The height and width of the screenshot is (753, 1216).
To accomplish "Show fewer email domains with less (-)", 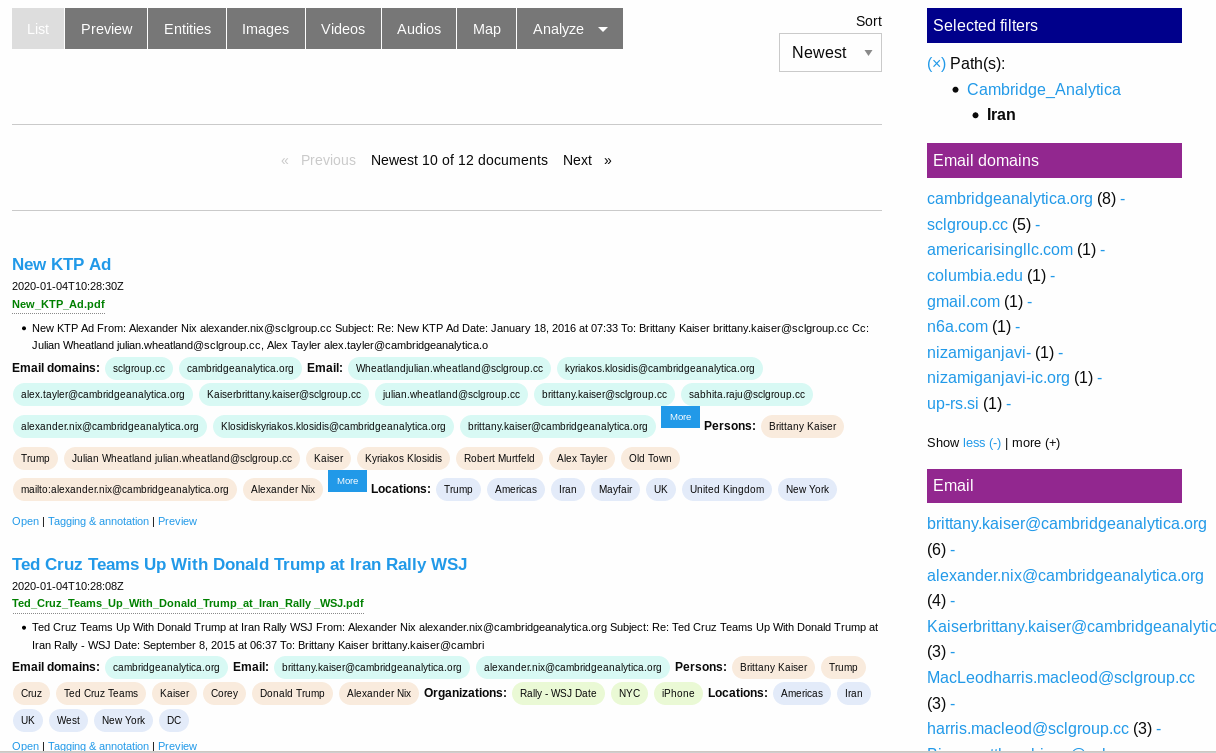I will (x=981, y=442).
